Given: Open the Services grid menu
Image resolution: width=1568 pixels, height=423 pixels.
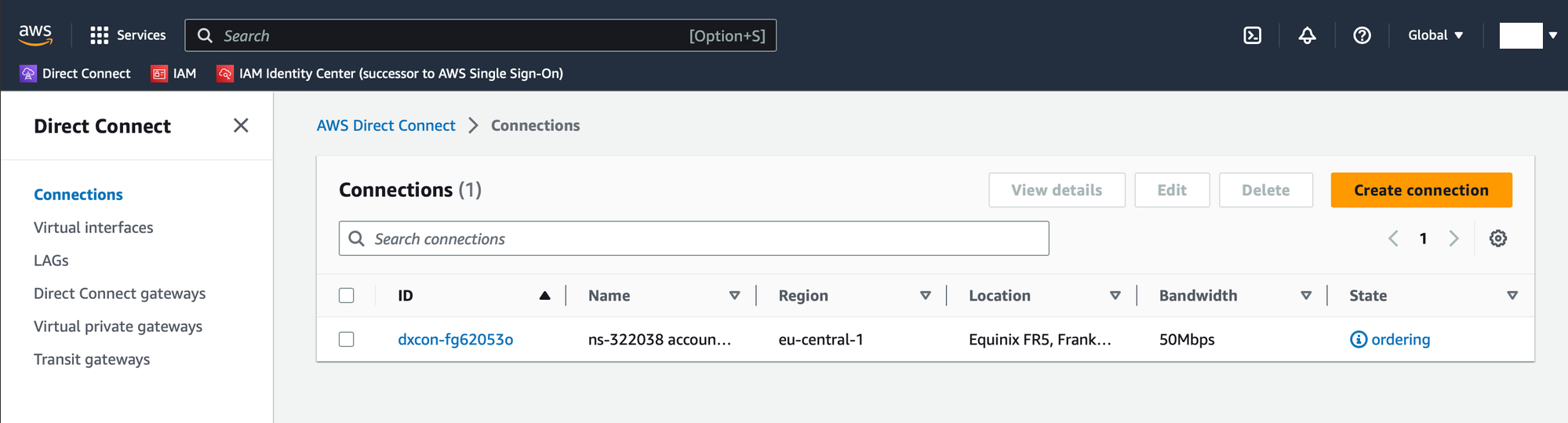Looking at the screenshot, I should pos(128,35).
